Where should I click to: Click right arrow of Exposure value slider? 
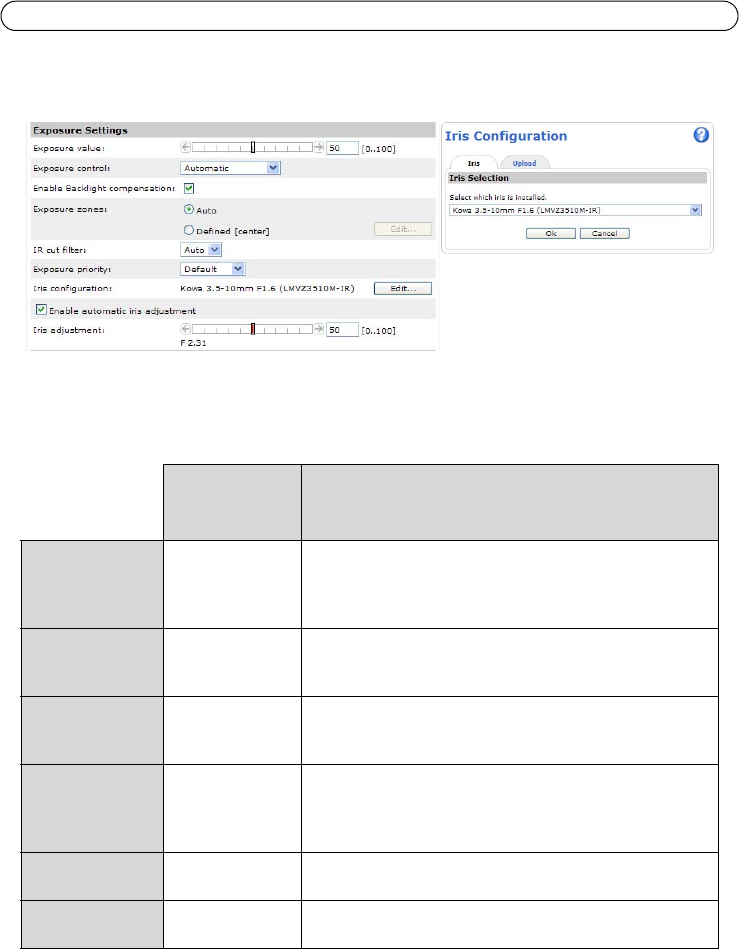pos(319,147)
